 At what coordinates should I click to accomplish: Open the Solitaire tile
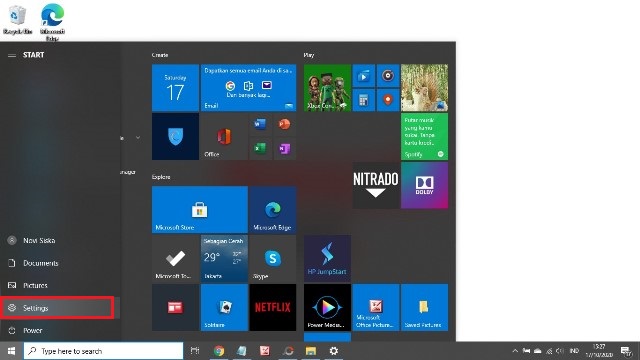pyautogui.click(x=224, y=307)
